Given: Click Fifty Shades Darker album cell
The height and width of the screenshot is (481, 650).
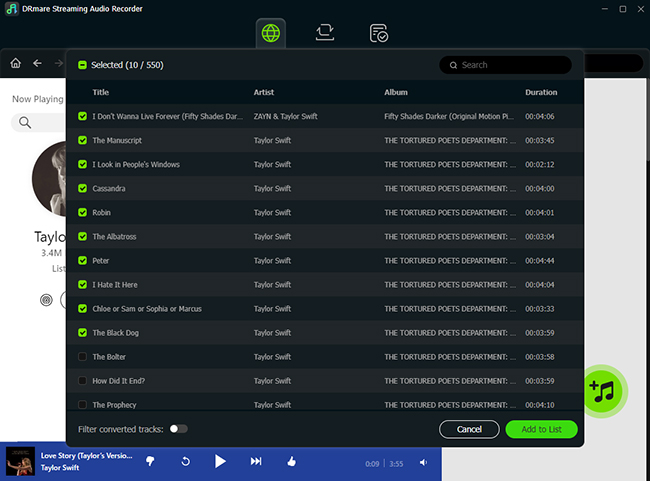Looking at the screenshot, I should (449, 117).
